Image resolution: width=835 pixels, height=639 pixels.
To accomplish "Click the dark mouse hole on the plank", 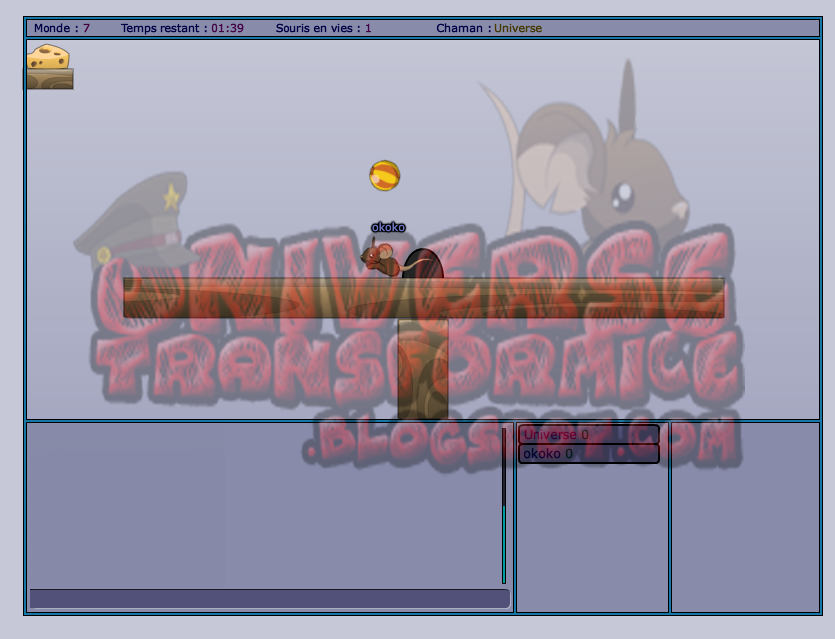I will [423, 264].
